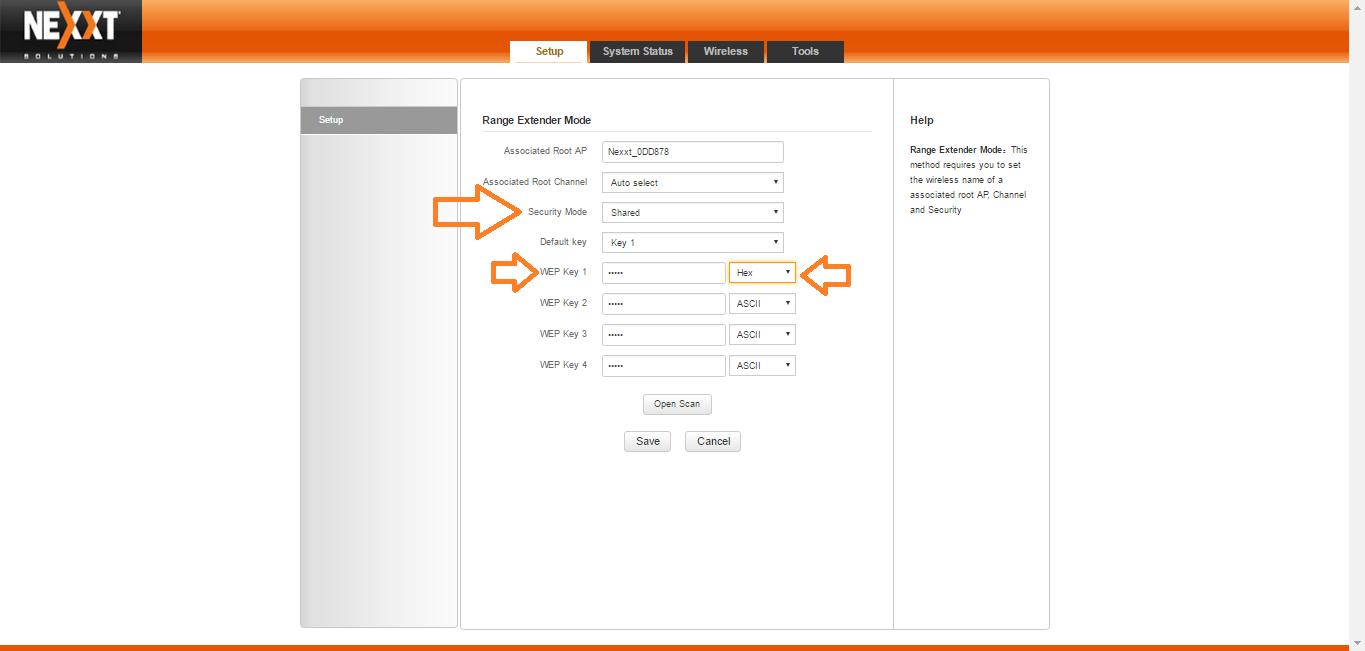Change WEP Key 1 format from Hex

pyautogui.click(x=762, y=273)
